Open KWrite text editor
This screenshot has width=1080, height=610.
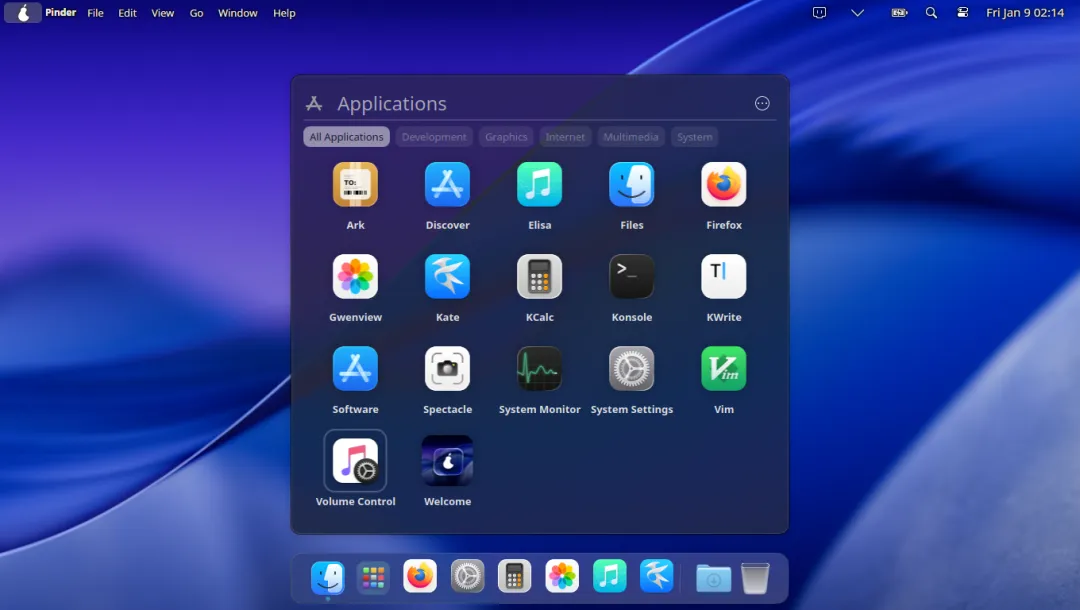click(x=723, y=277)
